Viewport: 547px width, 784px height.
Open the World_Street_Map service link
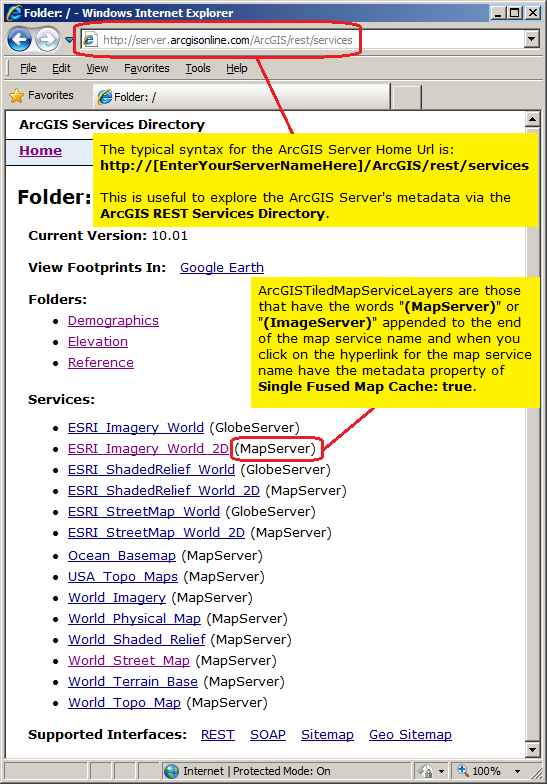coord(129,660)
